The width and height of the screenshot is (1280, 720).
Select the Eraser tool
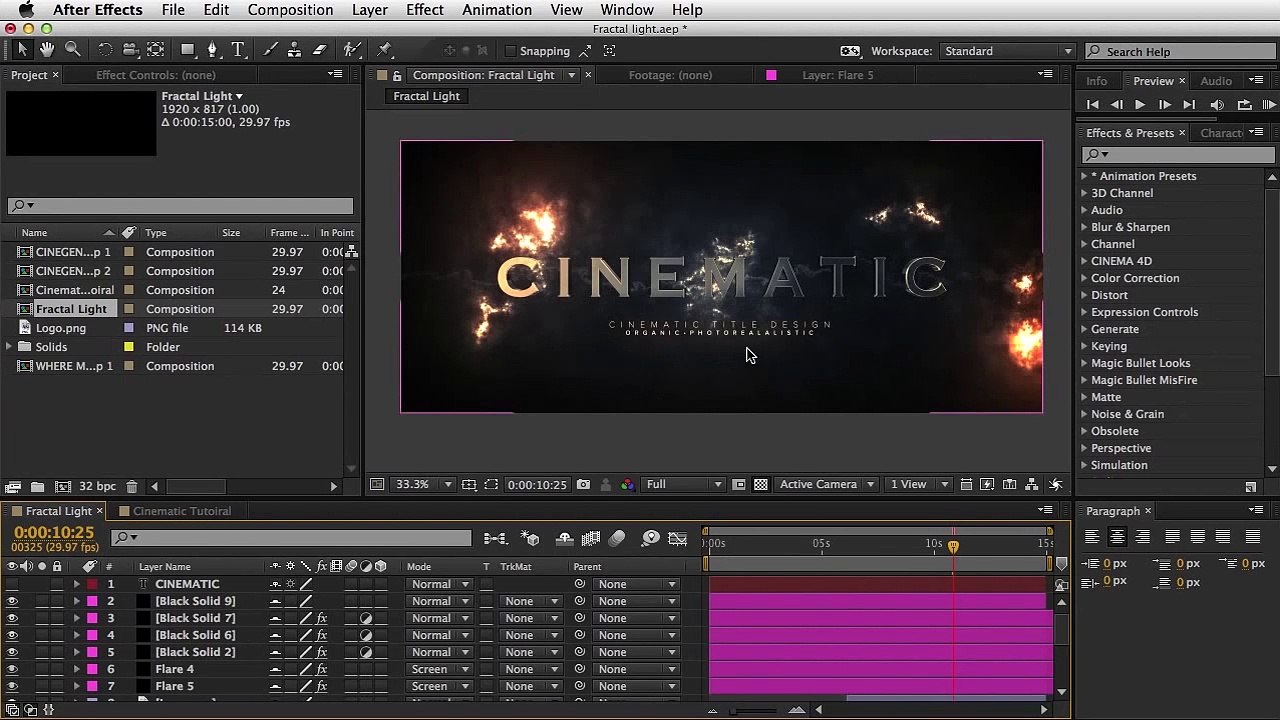point(320,49)
